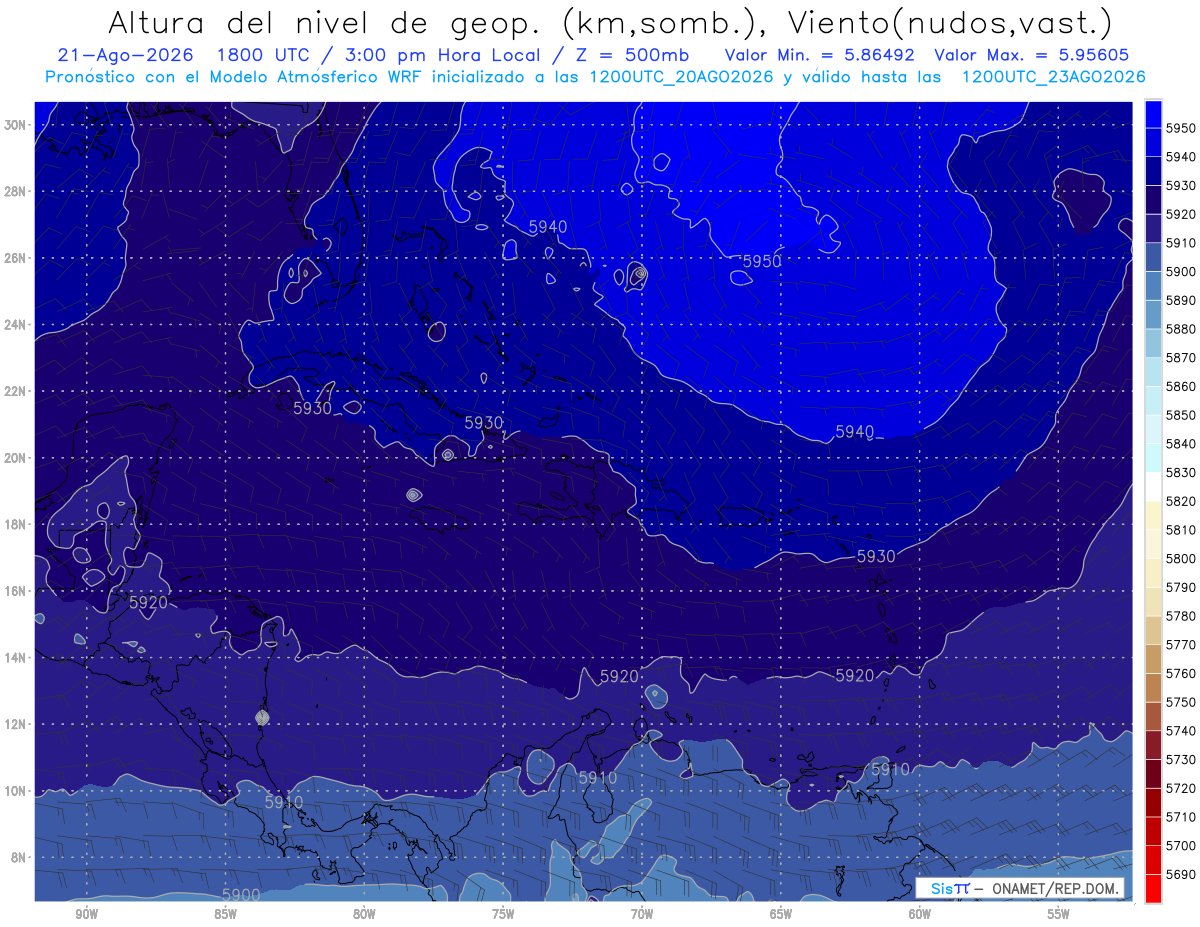
Task: Click the colorbar tick label 5840
Action: [1180, 444]
